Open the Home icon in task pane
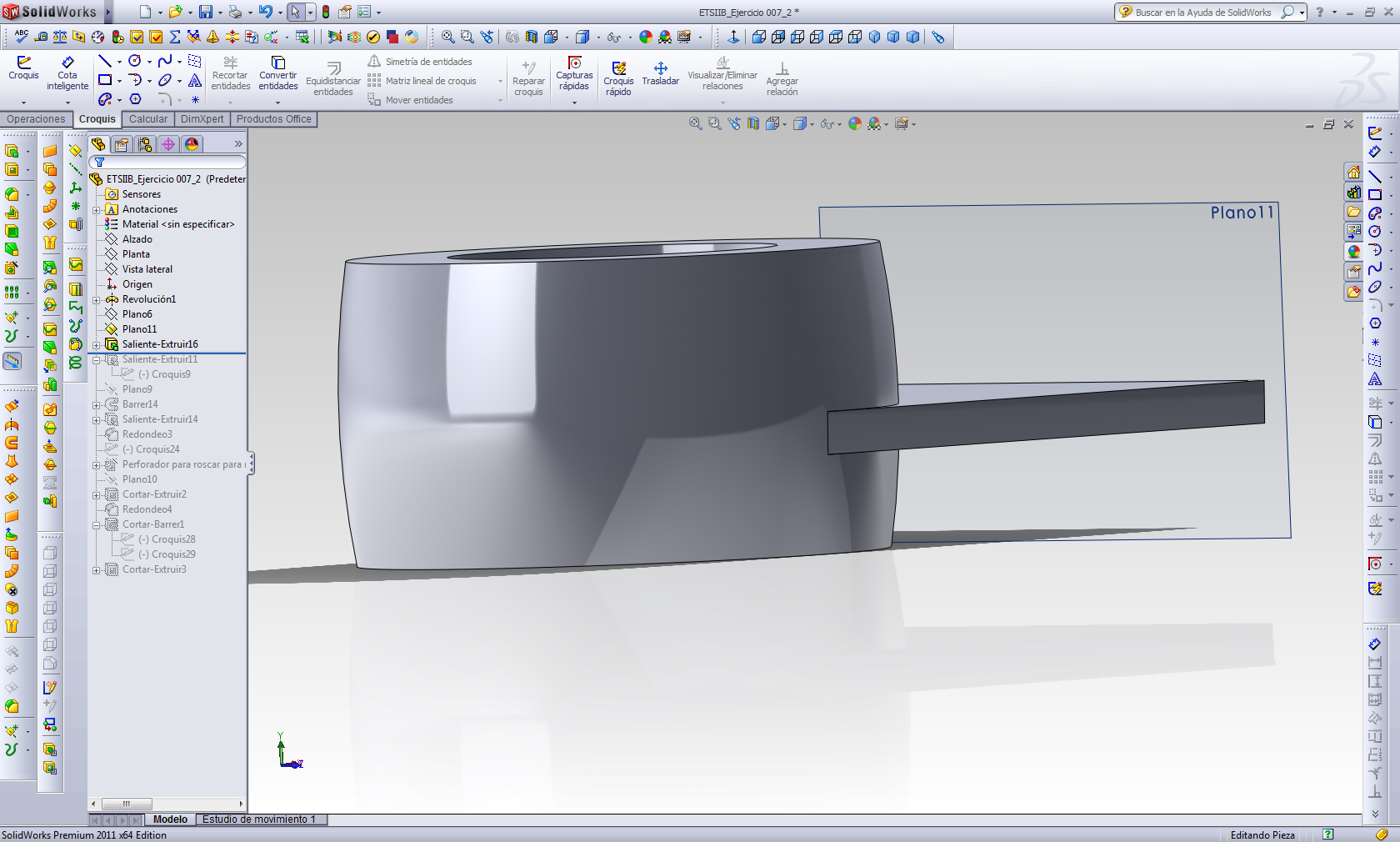The height and width of the screenshot is (842, 1400). pyautogui.click(x=1353, y=173)
